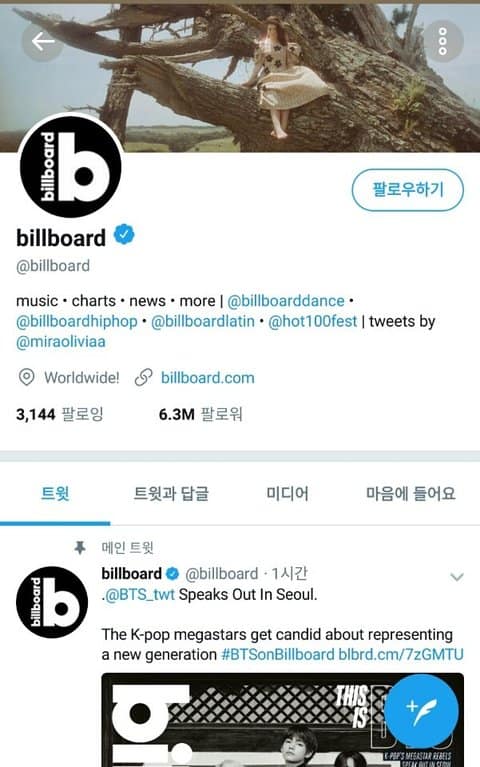The width and height of the screenshot is (480, 767).
Task: Open the @billboarddance mention link
Action: [286, 301]
